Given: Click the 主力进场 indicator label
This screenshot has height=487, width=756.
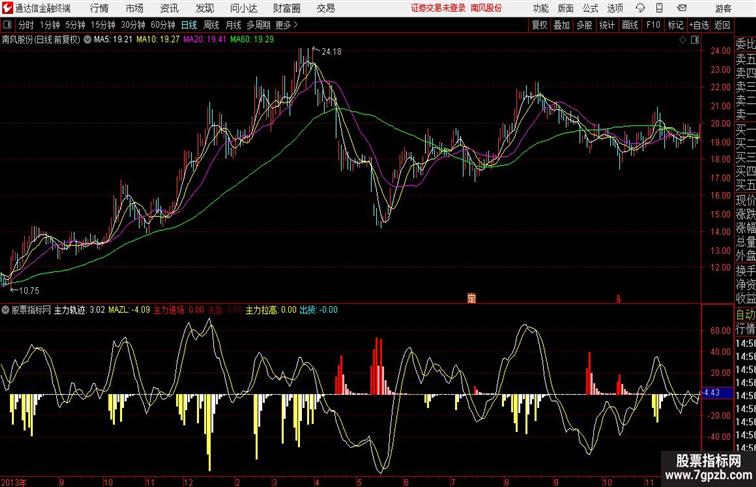Looking at the screenshot, I should (x=169, y=310).
